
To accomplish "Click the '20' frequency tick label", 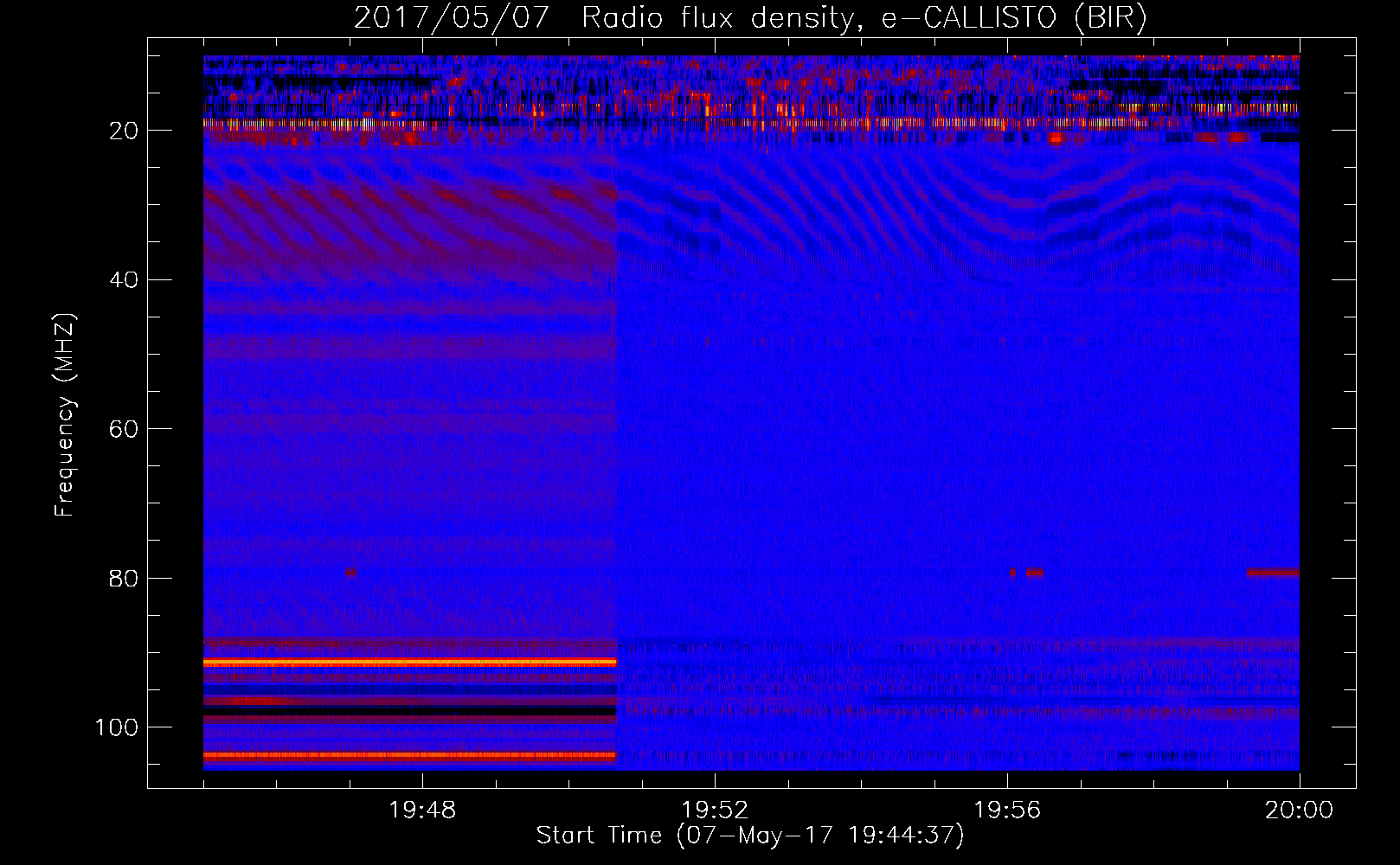I will (x=124, y=131).
